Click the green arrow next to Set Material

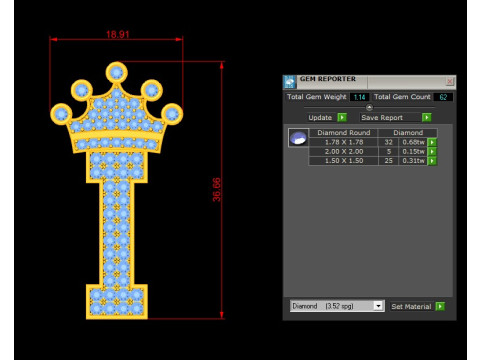click(x=440, y=306)
